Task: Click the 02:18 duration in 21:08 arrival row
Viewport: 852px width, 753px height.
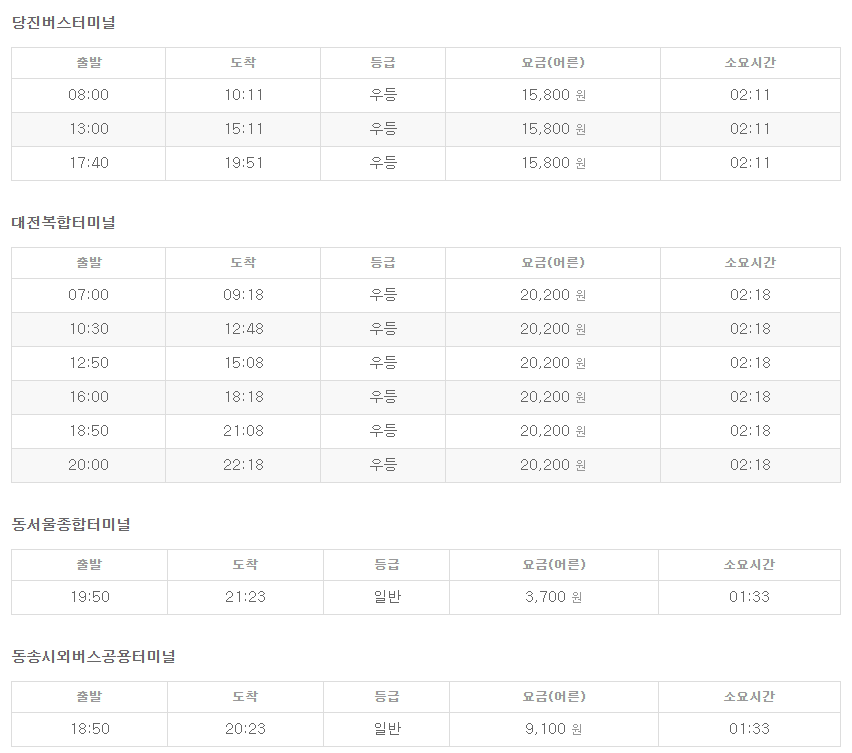Action: pyautogui.click(x=750, y=431)
